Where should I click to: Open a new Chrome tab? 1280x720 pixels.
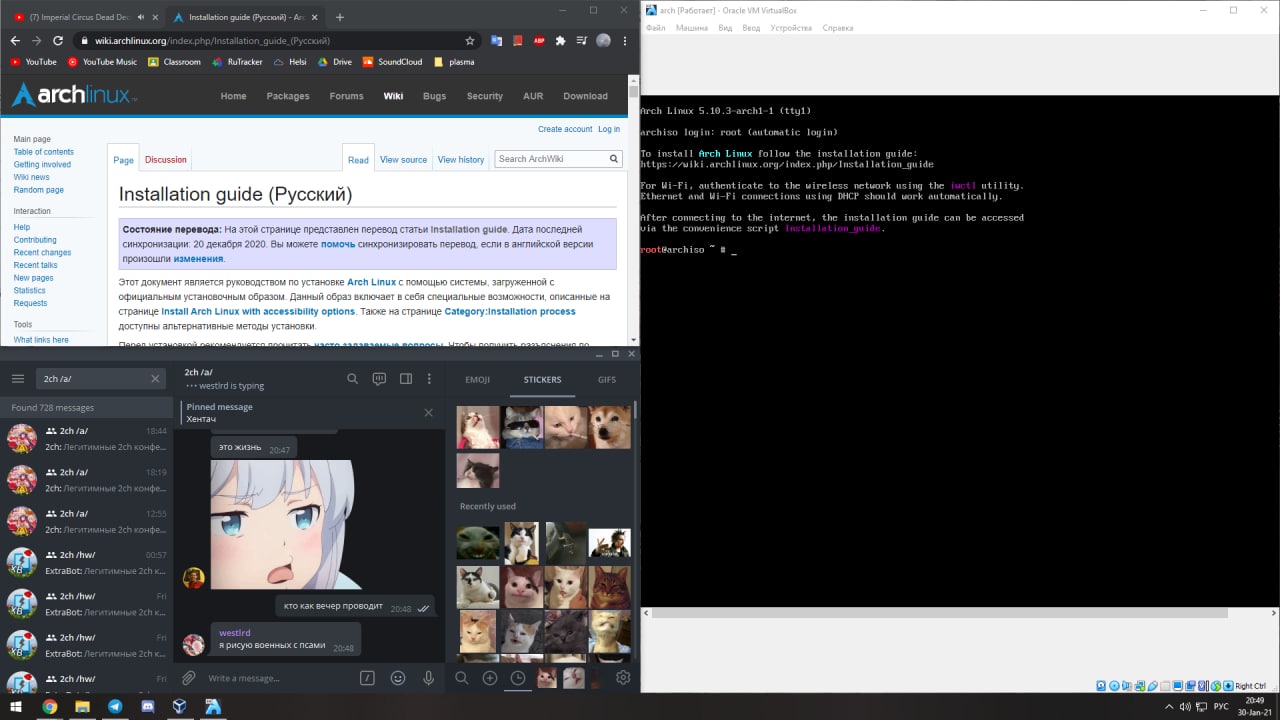340,17
